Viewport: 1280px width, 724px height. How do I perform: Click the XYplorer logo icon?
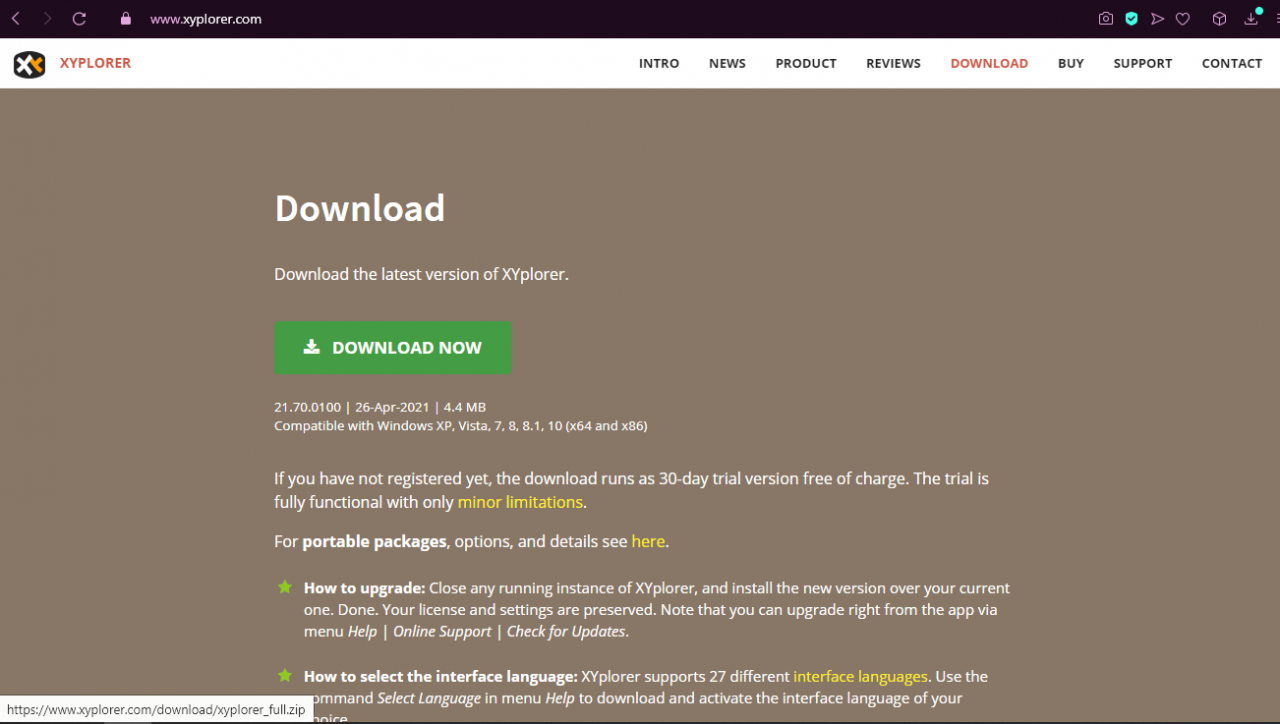(29, 64)
